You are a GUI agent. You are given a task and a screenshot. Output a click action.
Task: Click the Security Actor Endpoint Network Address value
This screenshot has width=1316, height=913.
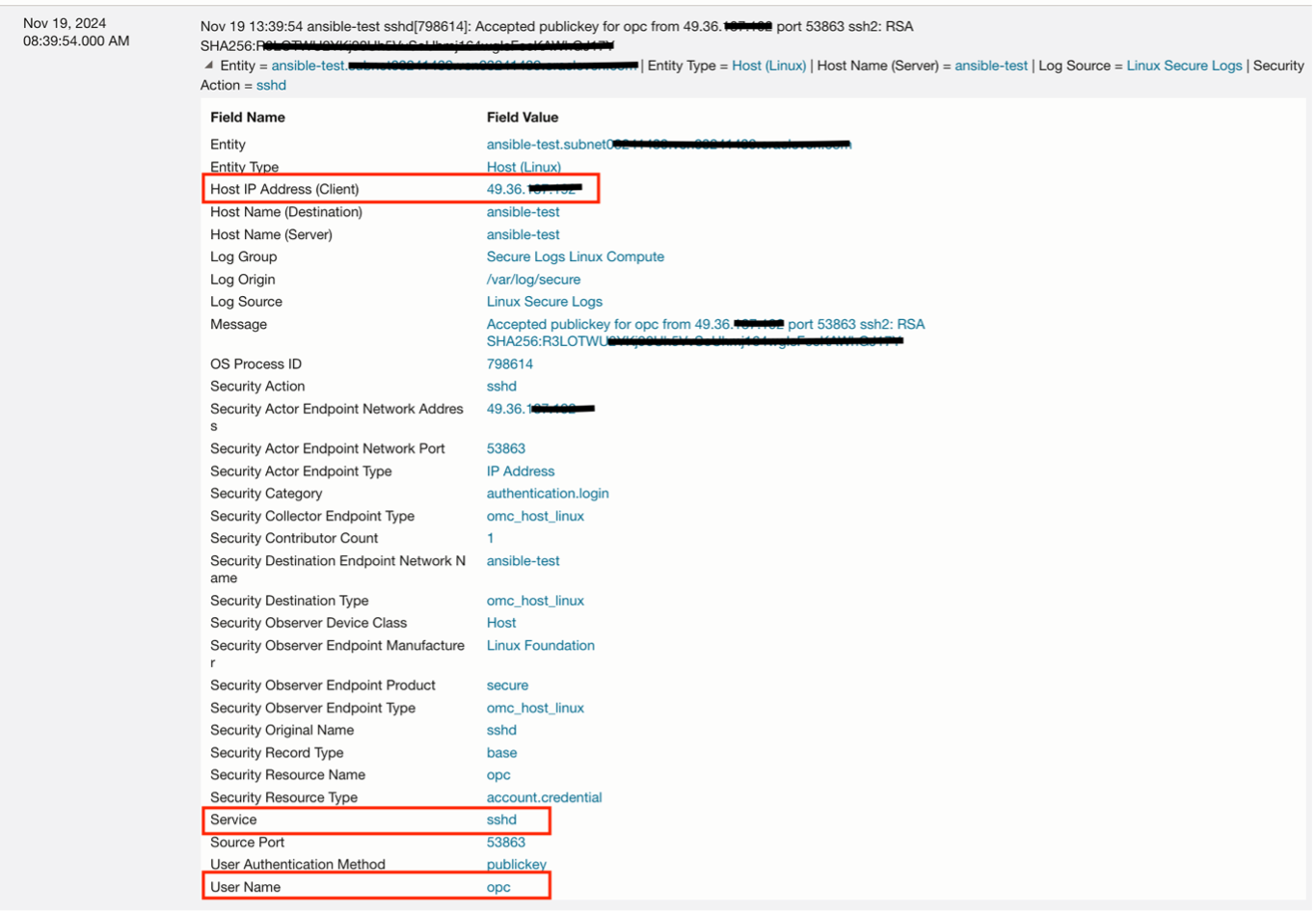540,409
